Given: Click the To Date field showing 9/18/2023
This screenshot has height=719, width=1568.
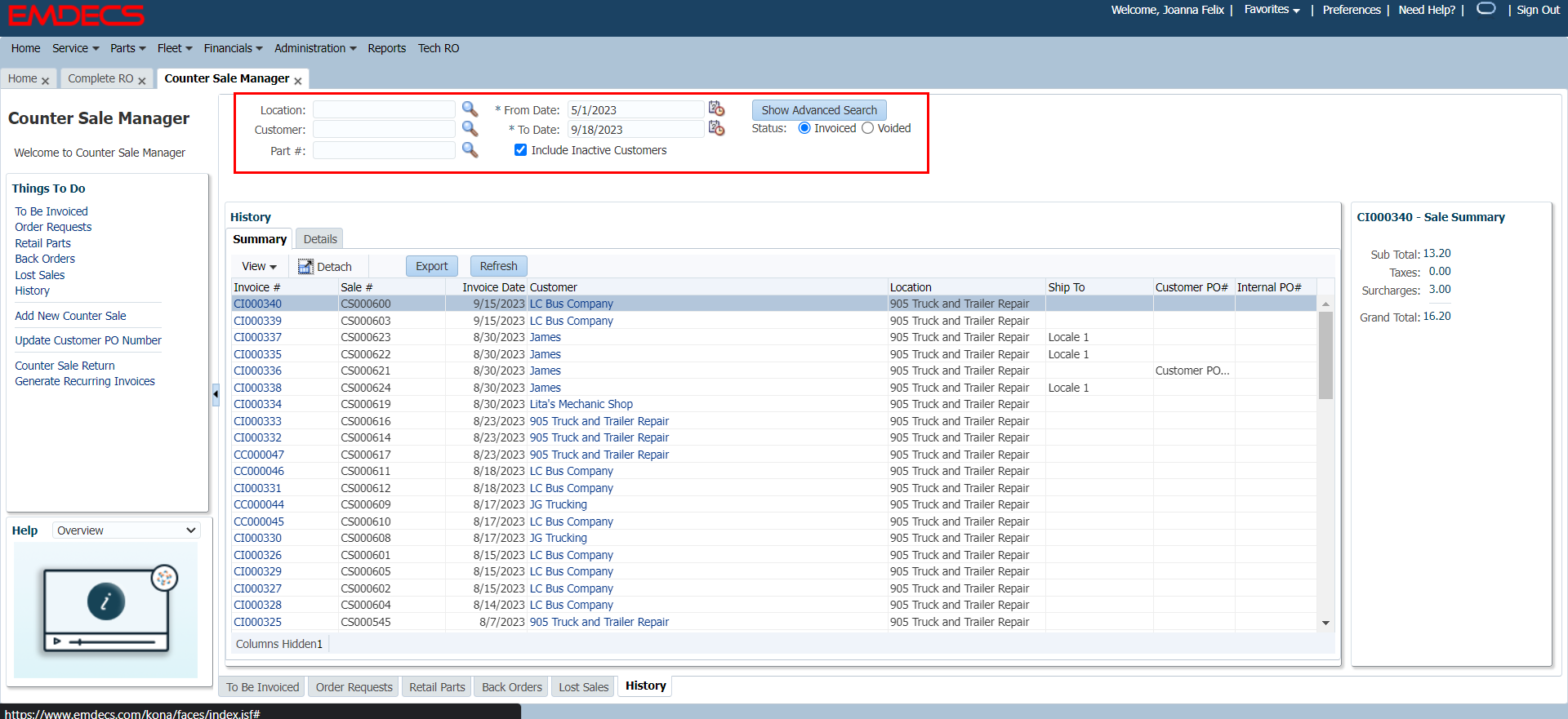Looking at the screenshot, I should coord(635,129).
